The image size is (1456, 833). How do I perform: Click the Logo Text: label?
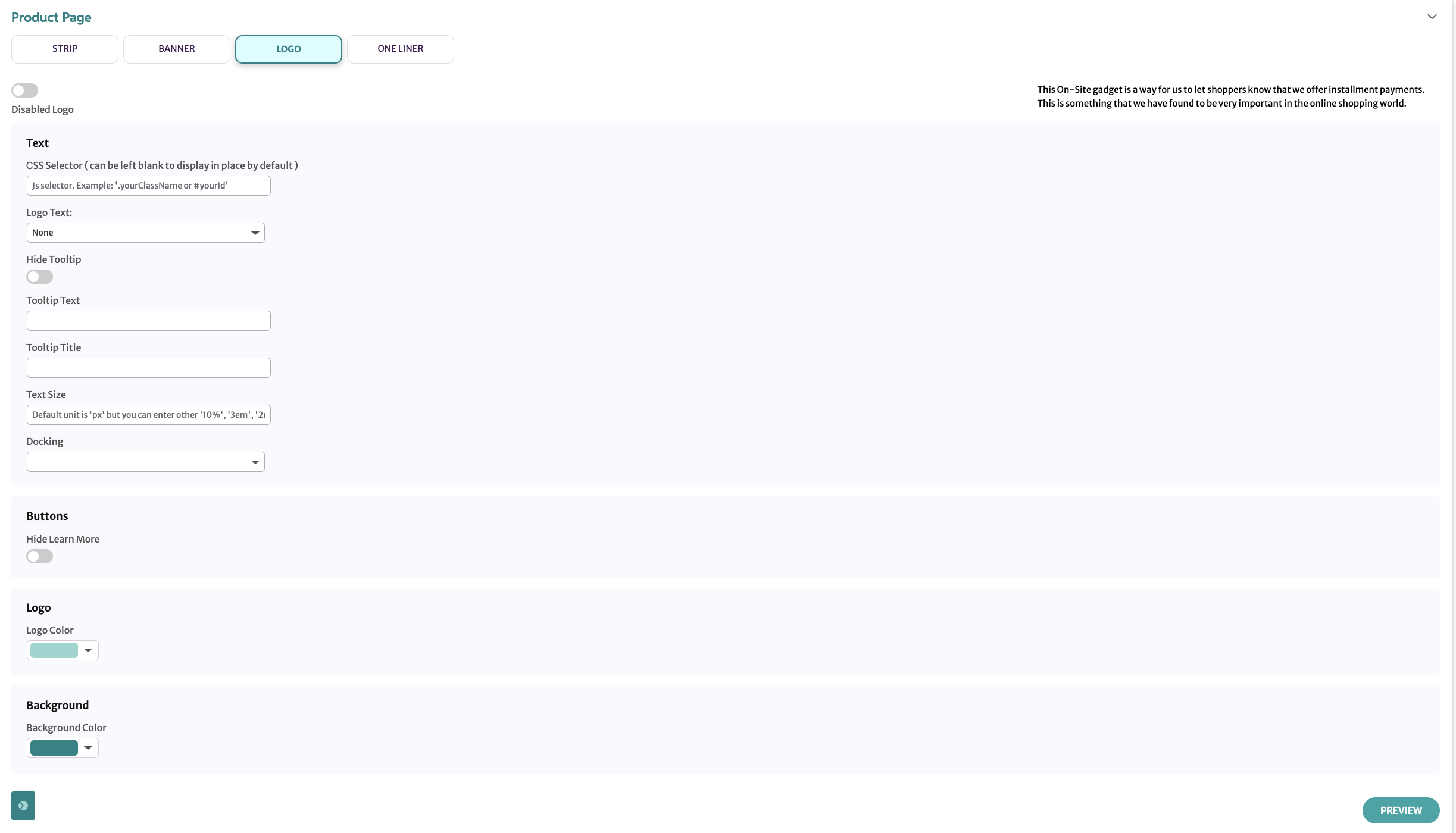[x=49, y=212]
